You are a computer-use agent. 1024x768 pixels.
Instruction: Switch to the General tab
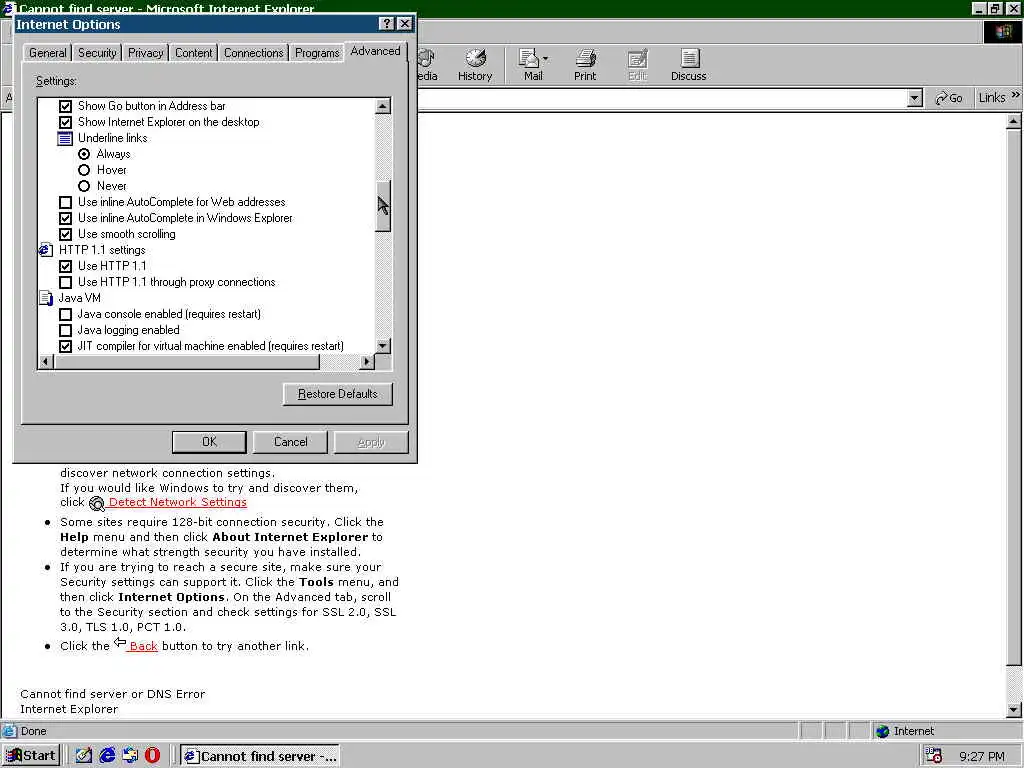coord(48,53)
